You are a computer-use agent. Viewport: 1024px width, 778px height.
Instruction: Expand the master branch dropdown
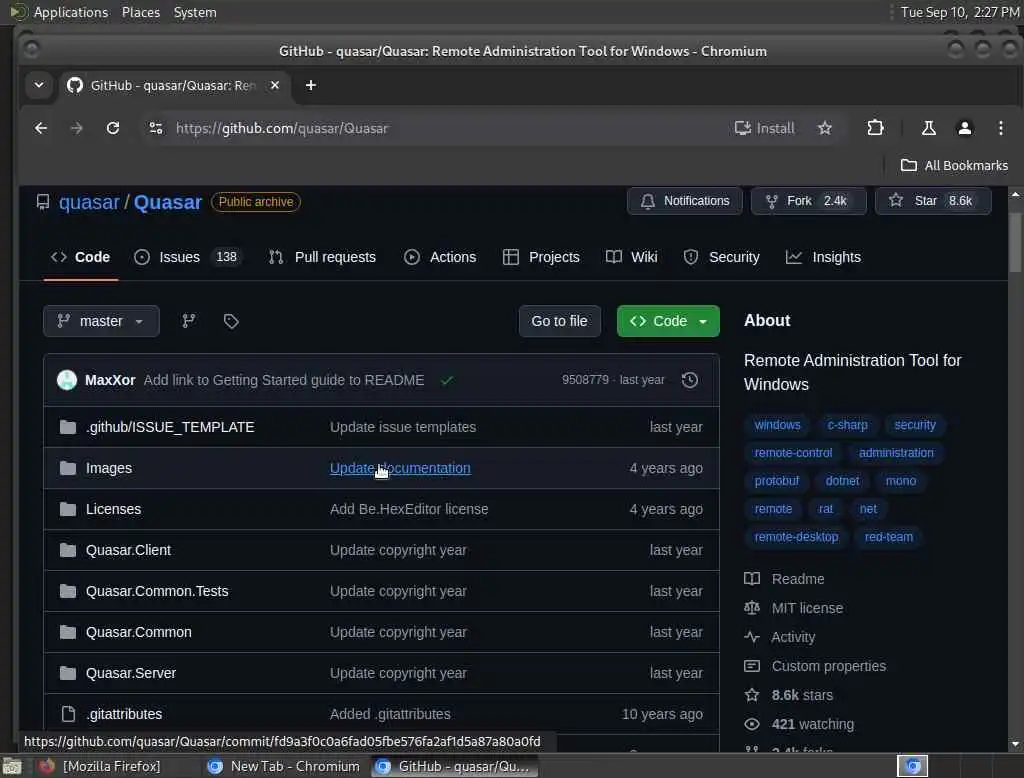coord(101,321)
